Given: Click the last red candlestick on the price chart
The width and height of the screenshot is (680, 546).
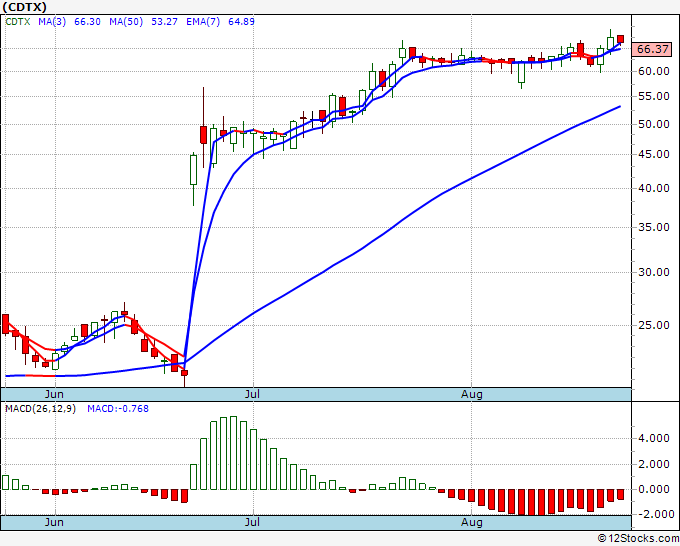Looking at the screenshot, I should pyautogui.click(x=621, y=39).
